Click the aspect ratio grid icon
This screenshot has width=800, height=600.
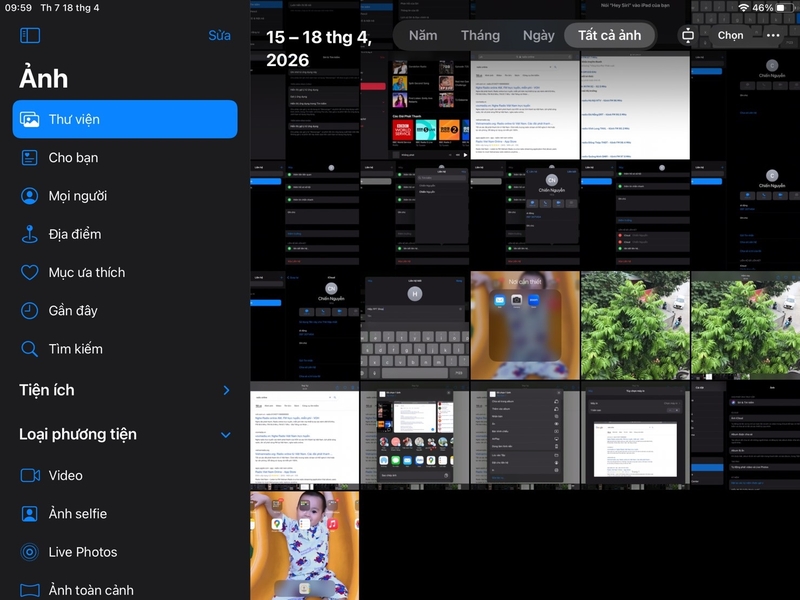click(x=688, y=35)
